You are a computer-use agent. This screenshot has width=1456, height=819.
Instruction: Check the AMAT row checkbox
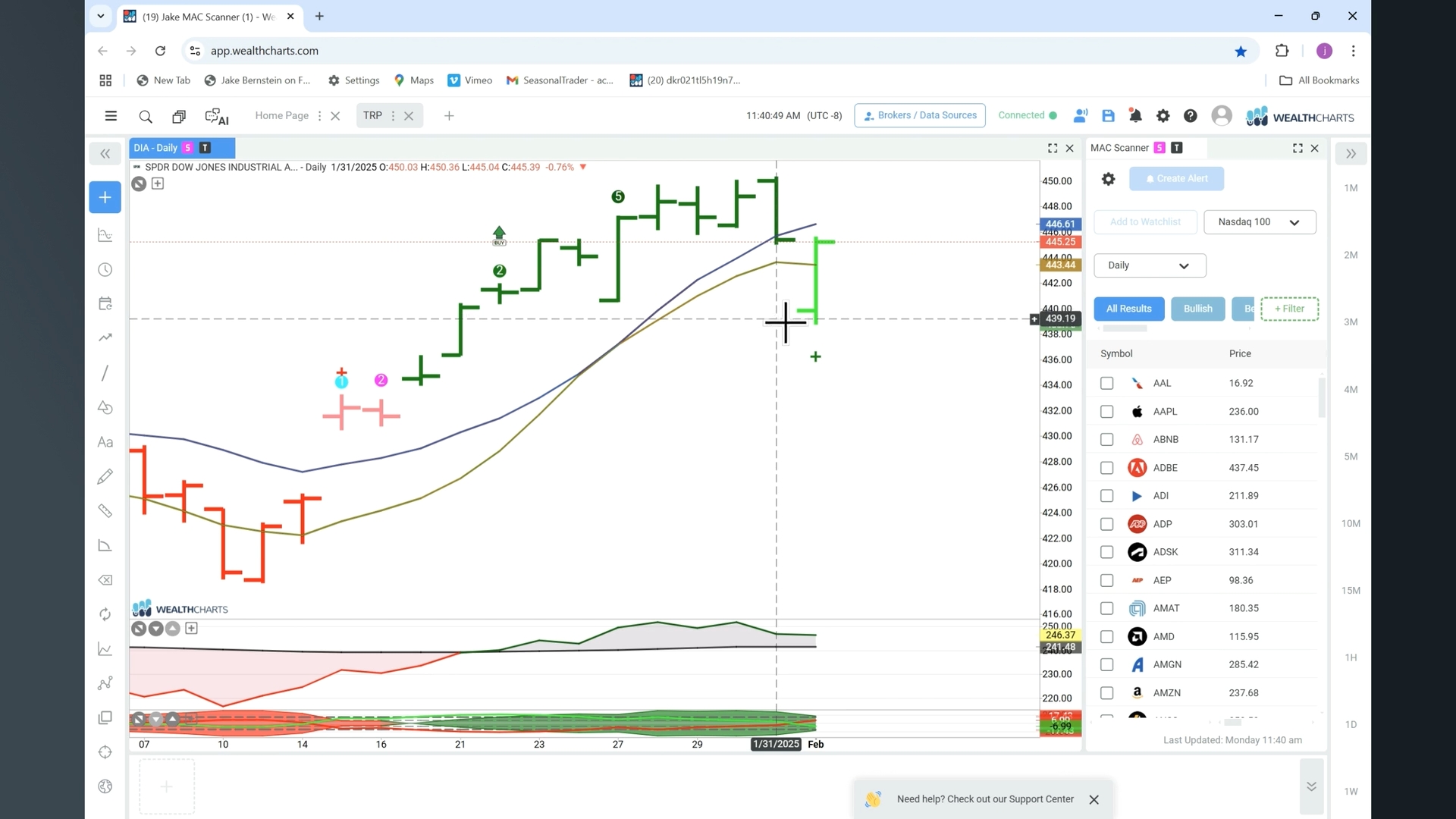1107,608
